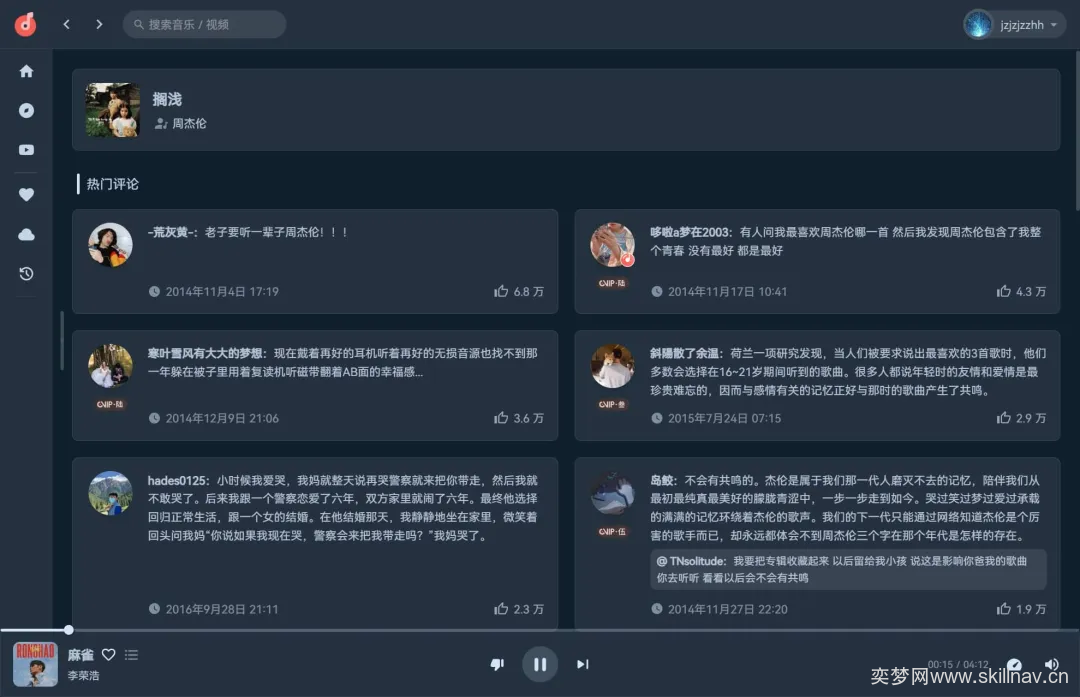Image resolution: width=1080 pixels, height=697 pixels.
Task: Go back with the left arrow
Action: pos(66,24)
